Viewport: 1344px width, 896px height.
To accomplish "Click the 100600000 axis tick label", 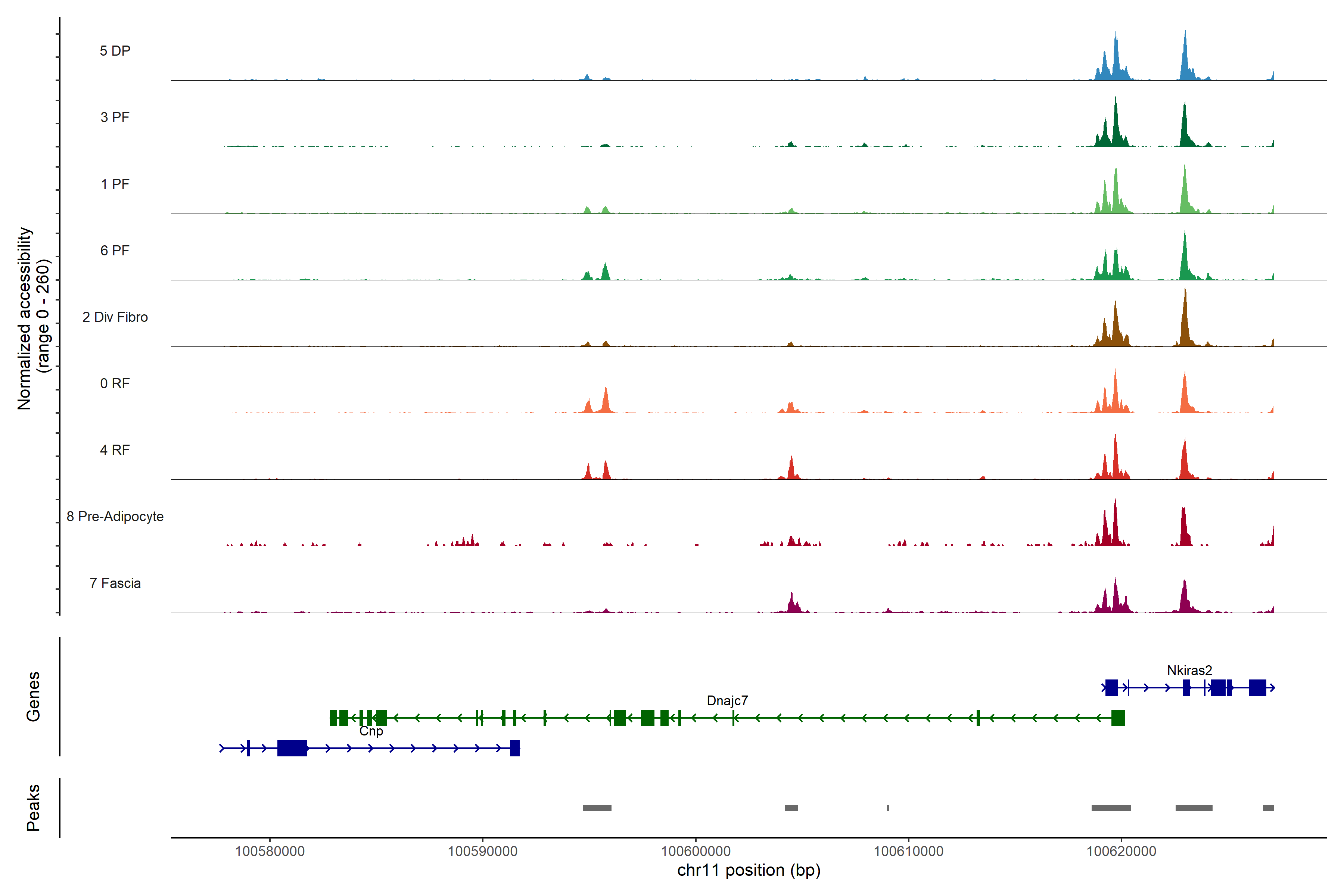I will [696, 852].
